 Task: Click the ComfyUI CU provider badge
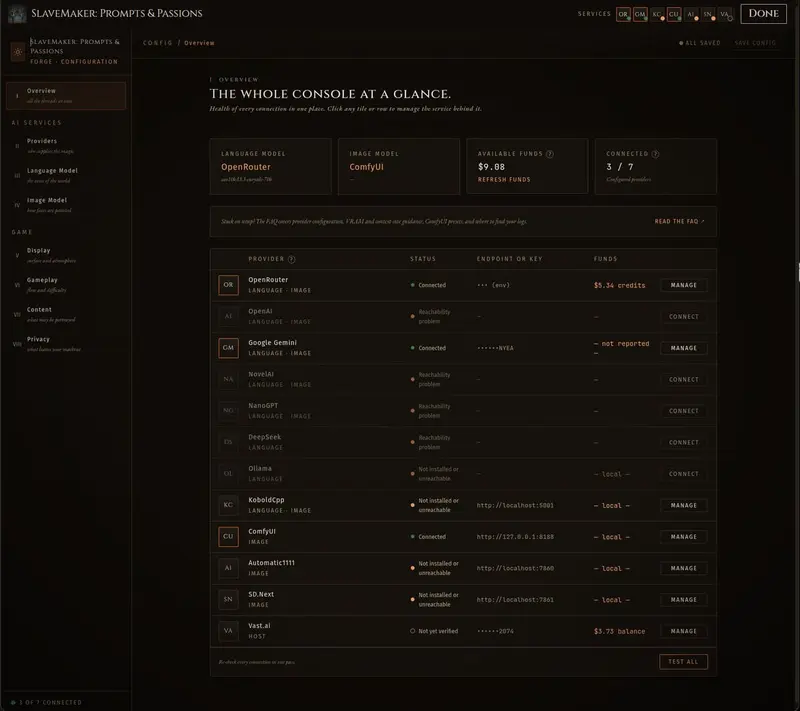point(228,537)
